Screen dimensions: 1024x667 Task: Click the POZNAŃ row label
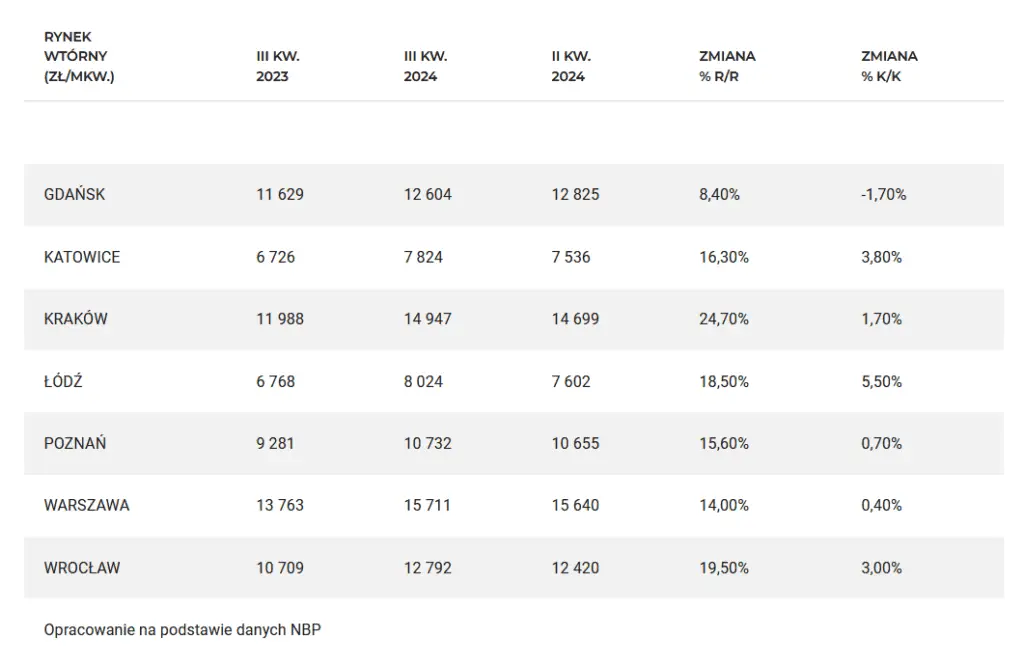tap(75, 443)
